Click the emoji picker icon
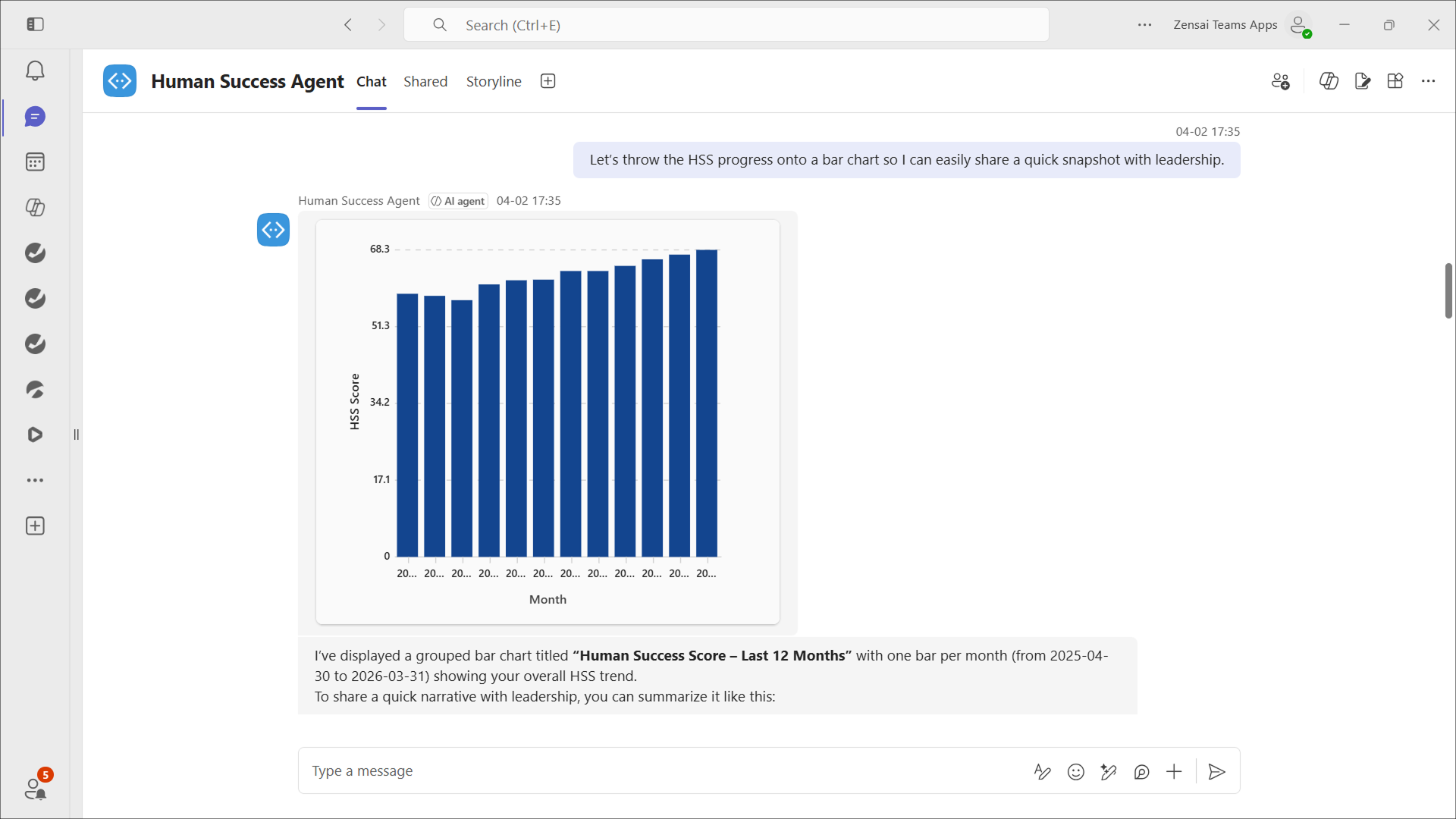 (1075, 771)
